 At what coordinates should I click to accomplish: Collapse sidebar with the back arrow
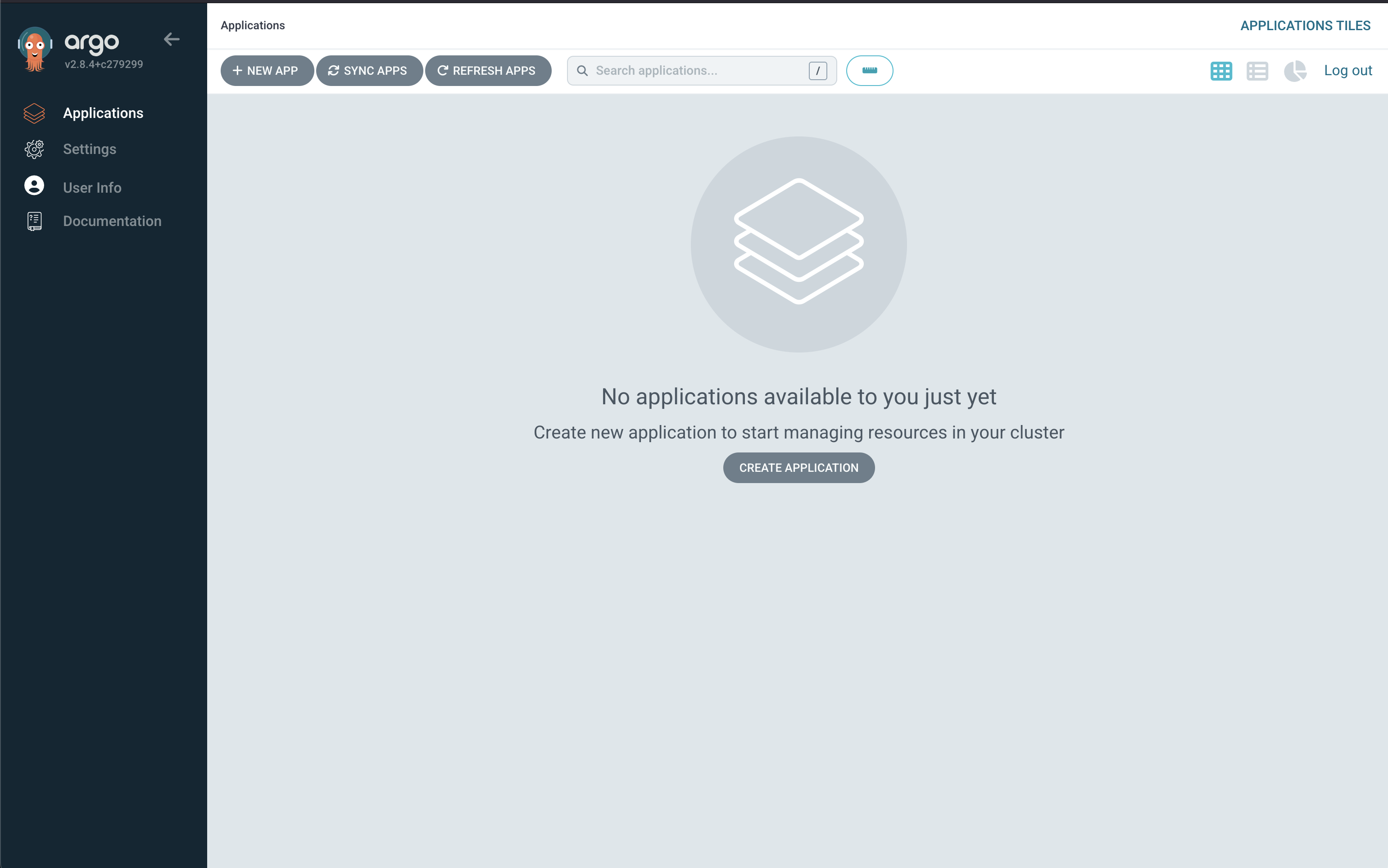click(172, 39)
